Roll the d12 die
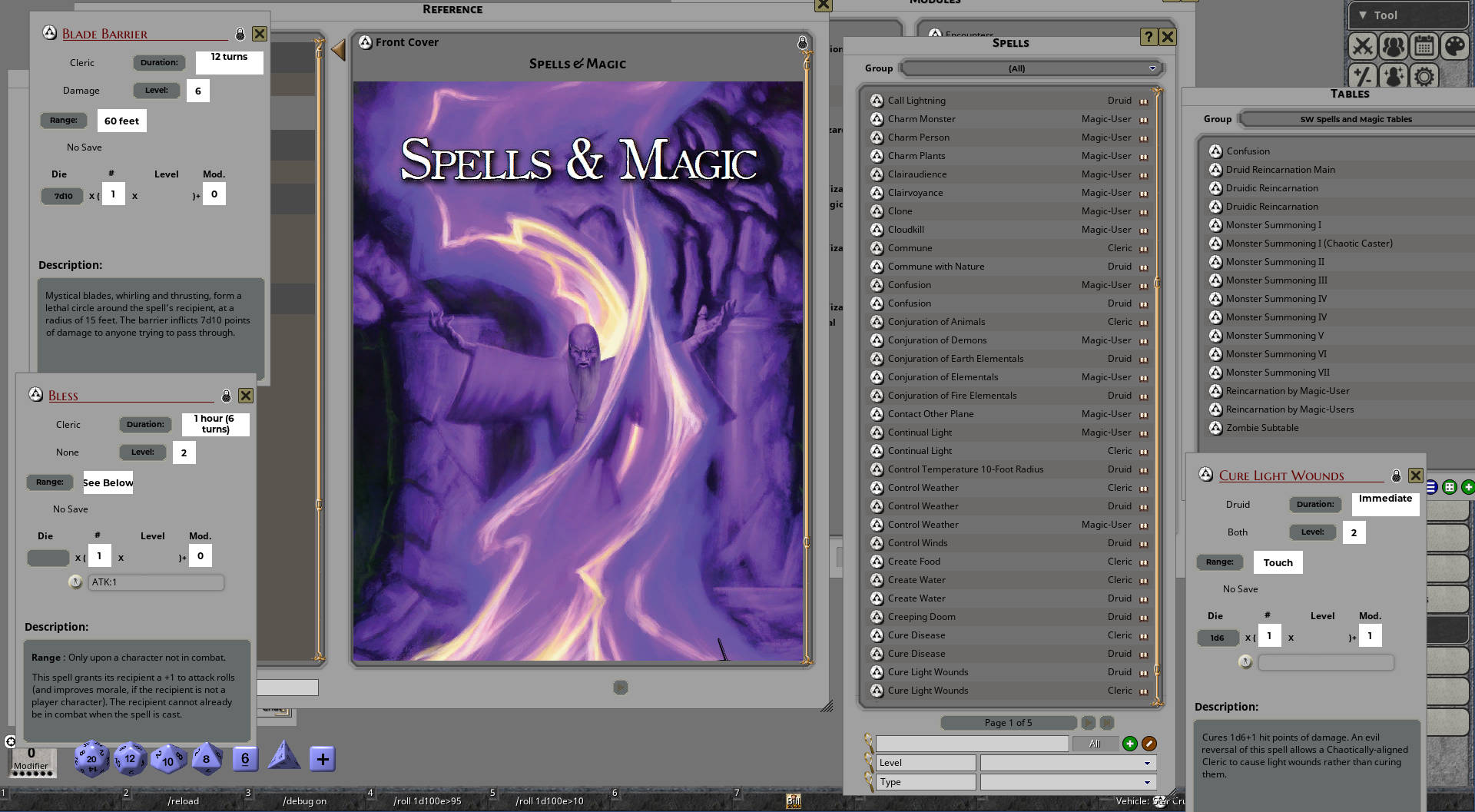Image resolution: width=1475 pixels, height=812 pixels. pos(130,759)
